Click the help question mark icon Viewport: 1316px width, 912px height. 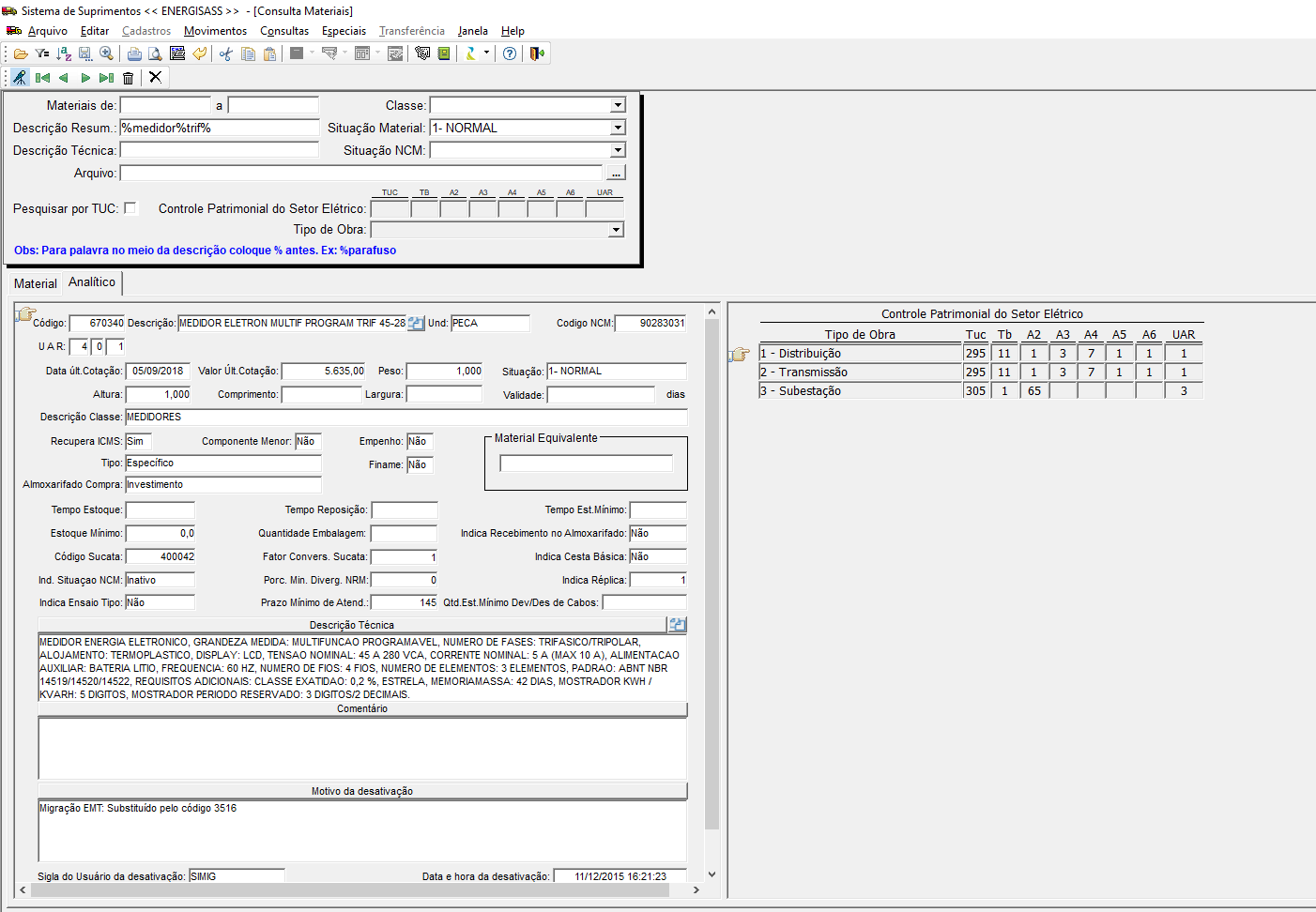[510, 53]
